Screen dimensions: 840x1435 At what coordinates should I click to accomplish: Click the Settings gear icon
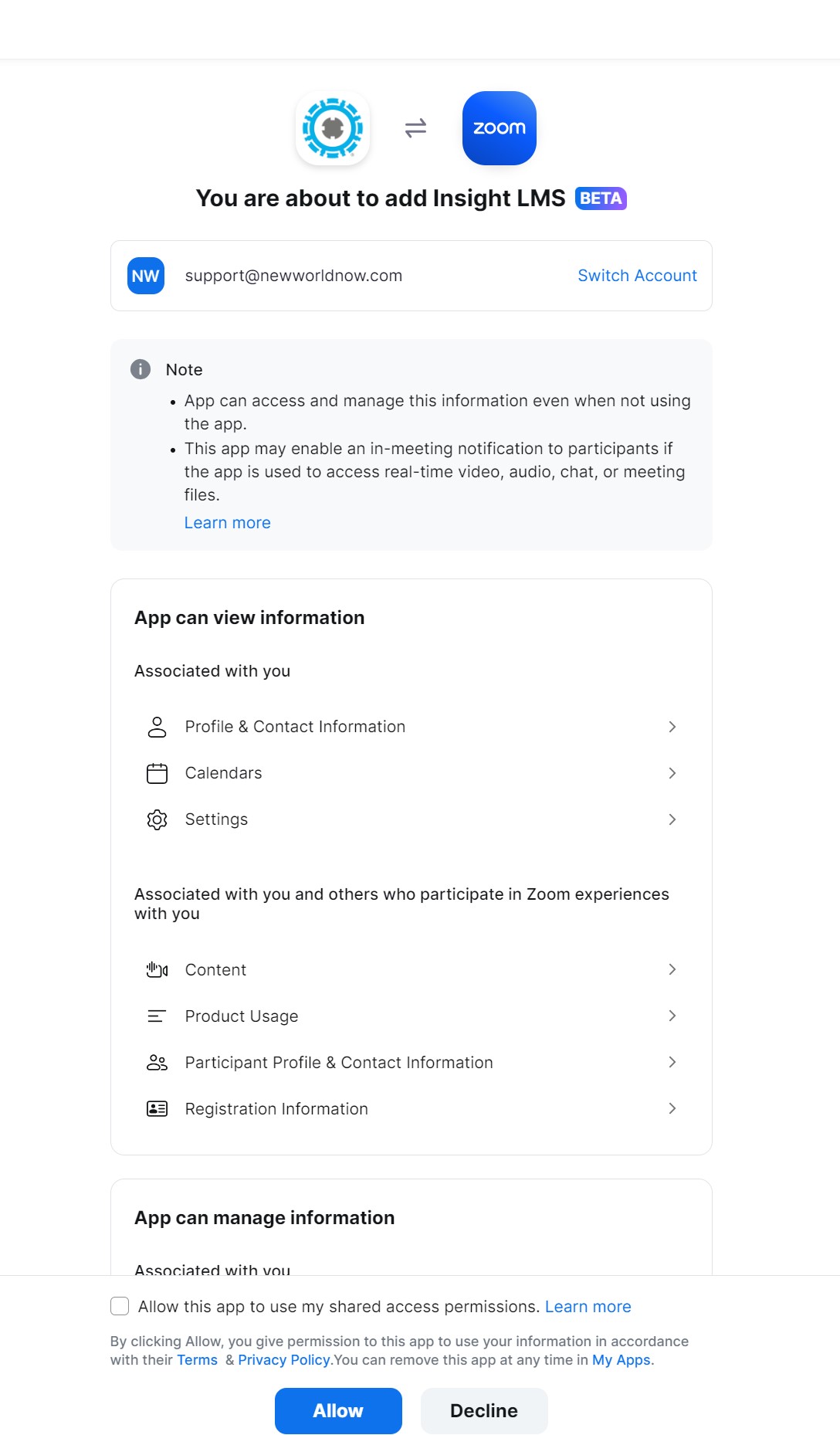point(157,819)
